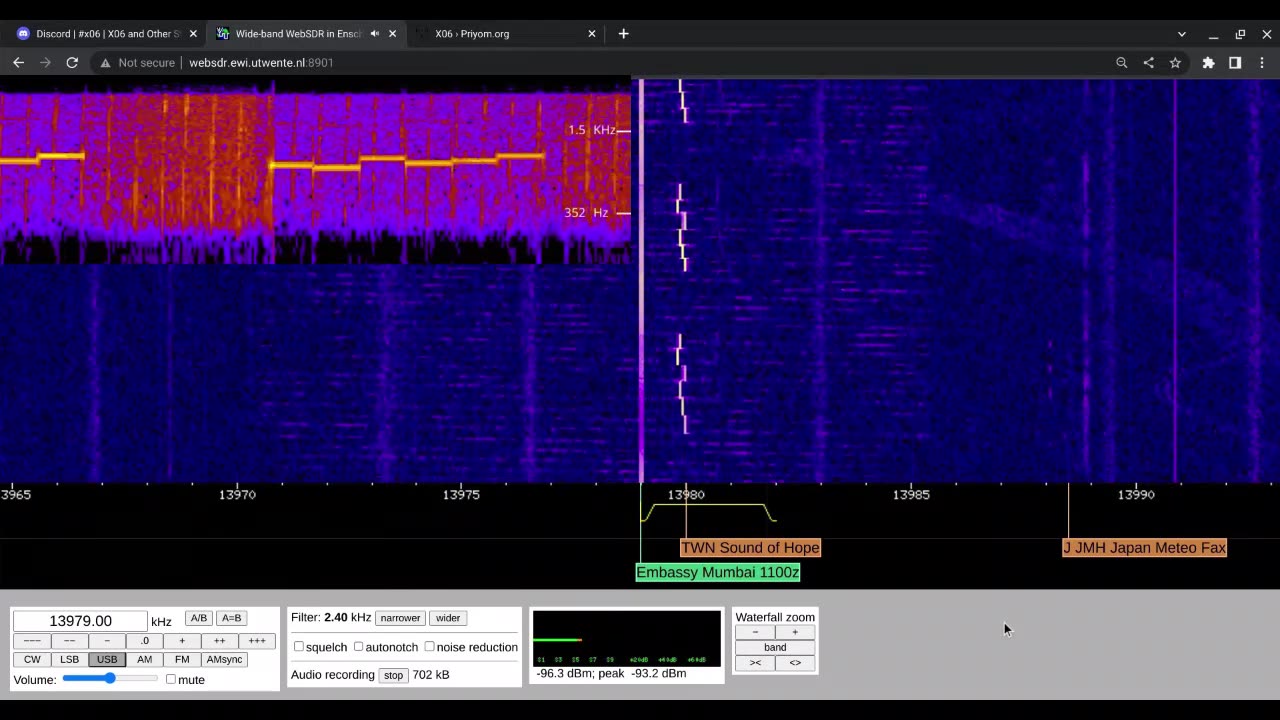Zoom waterfall to whole band
This screenshot has height=720, width=1280.
(x=775, y=647)
